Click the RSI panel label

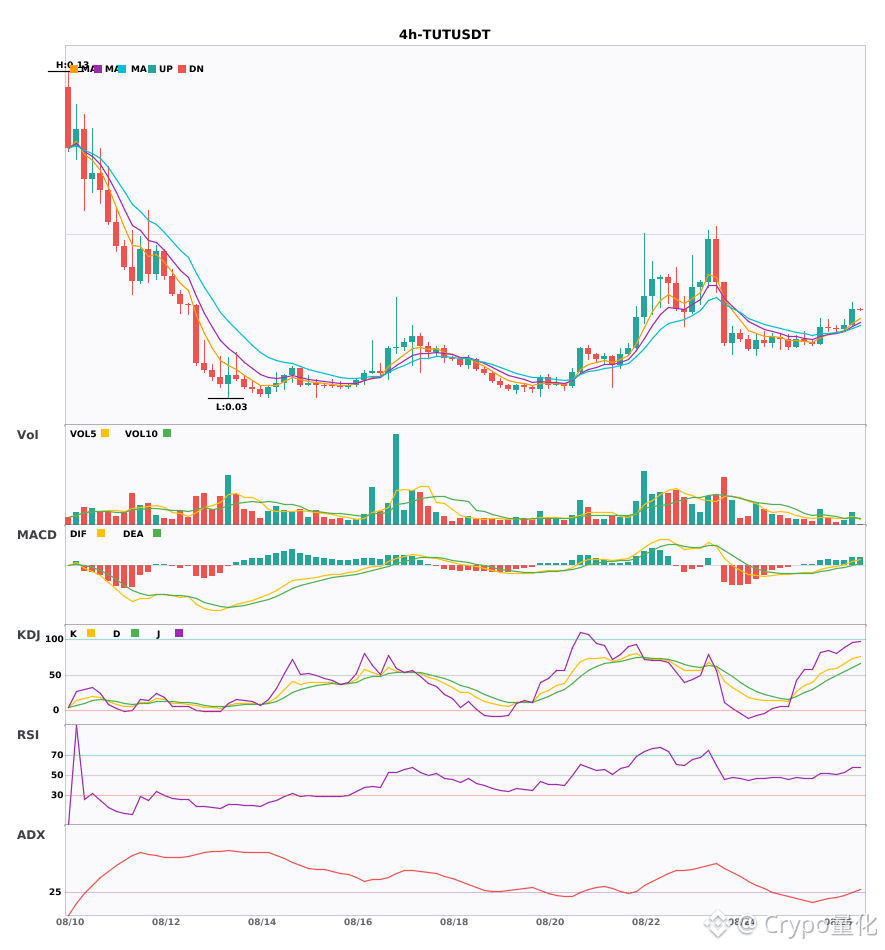[x=28, y=735]
